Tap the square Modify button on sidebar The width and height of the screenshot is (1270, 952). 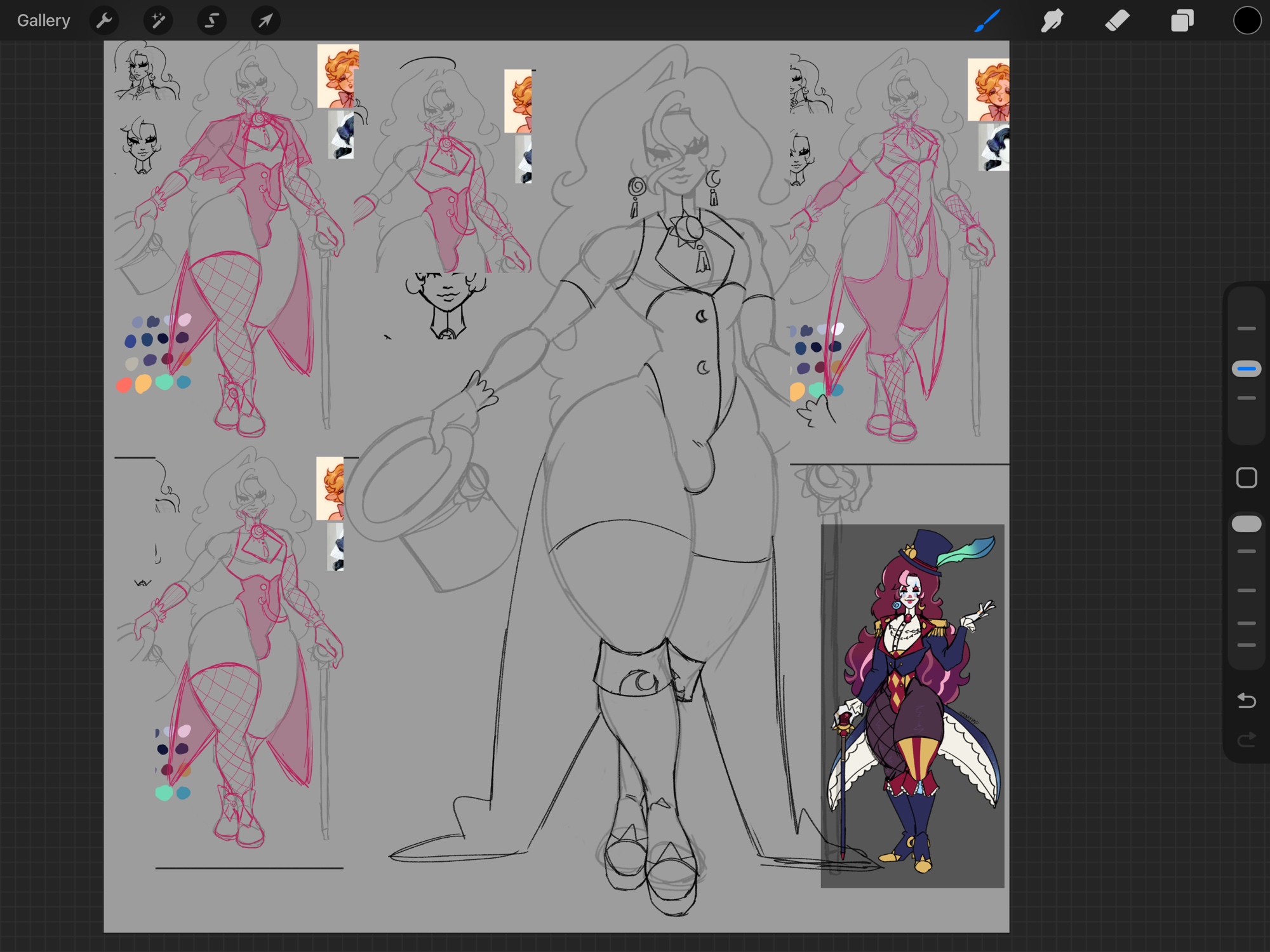click(x=1246, y=478)
